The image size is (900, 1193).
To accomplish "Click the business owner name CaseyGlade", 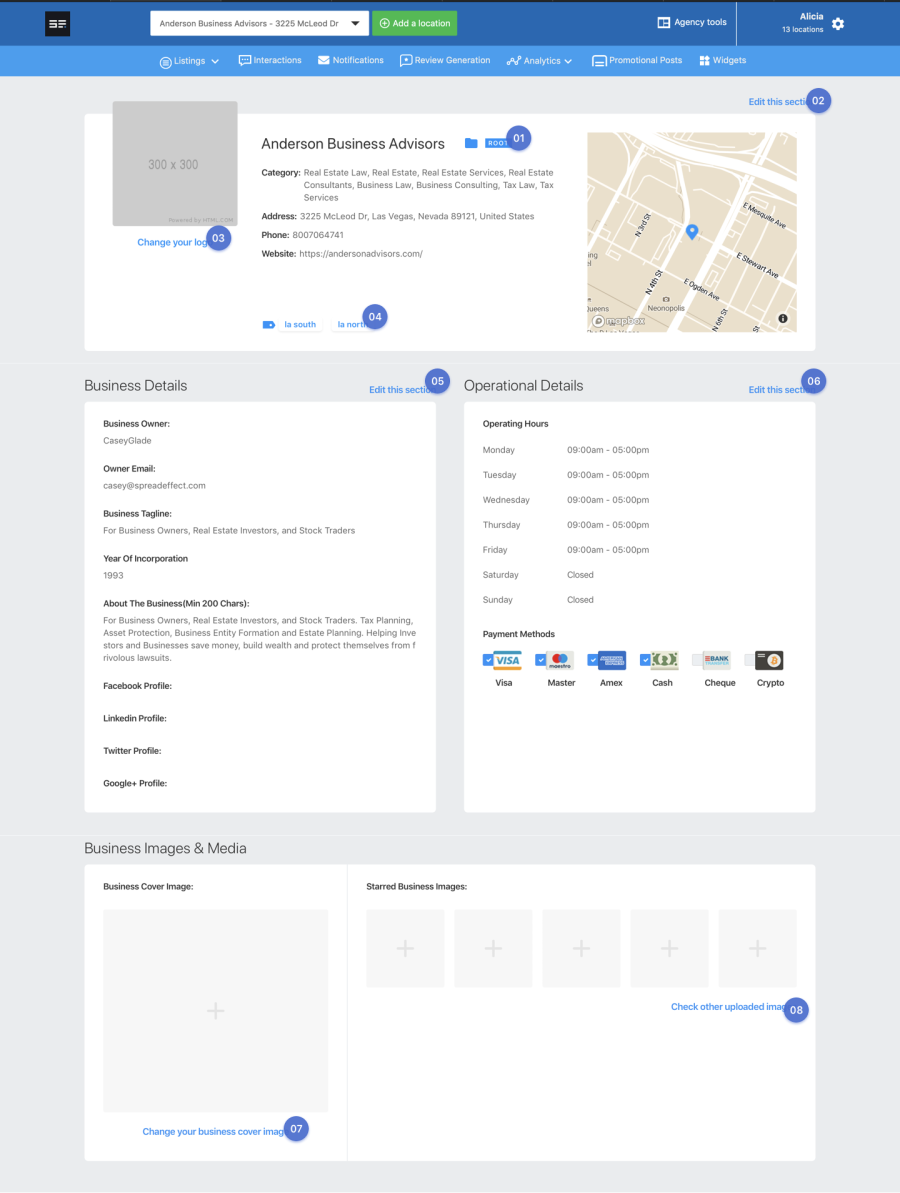I will [127, 441].
